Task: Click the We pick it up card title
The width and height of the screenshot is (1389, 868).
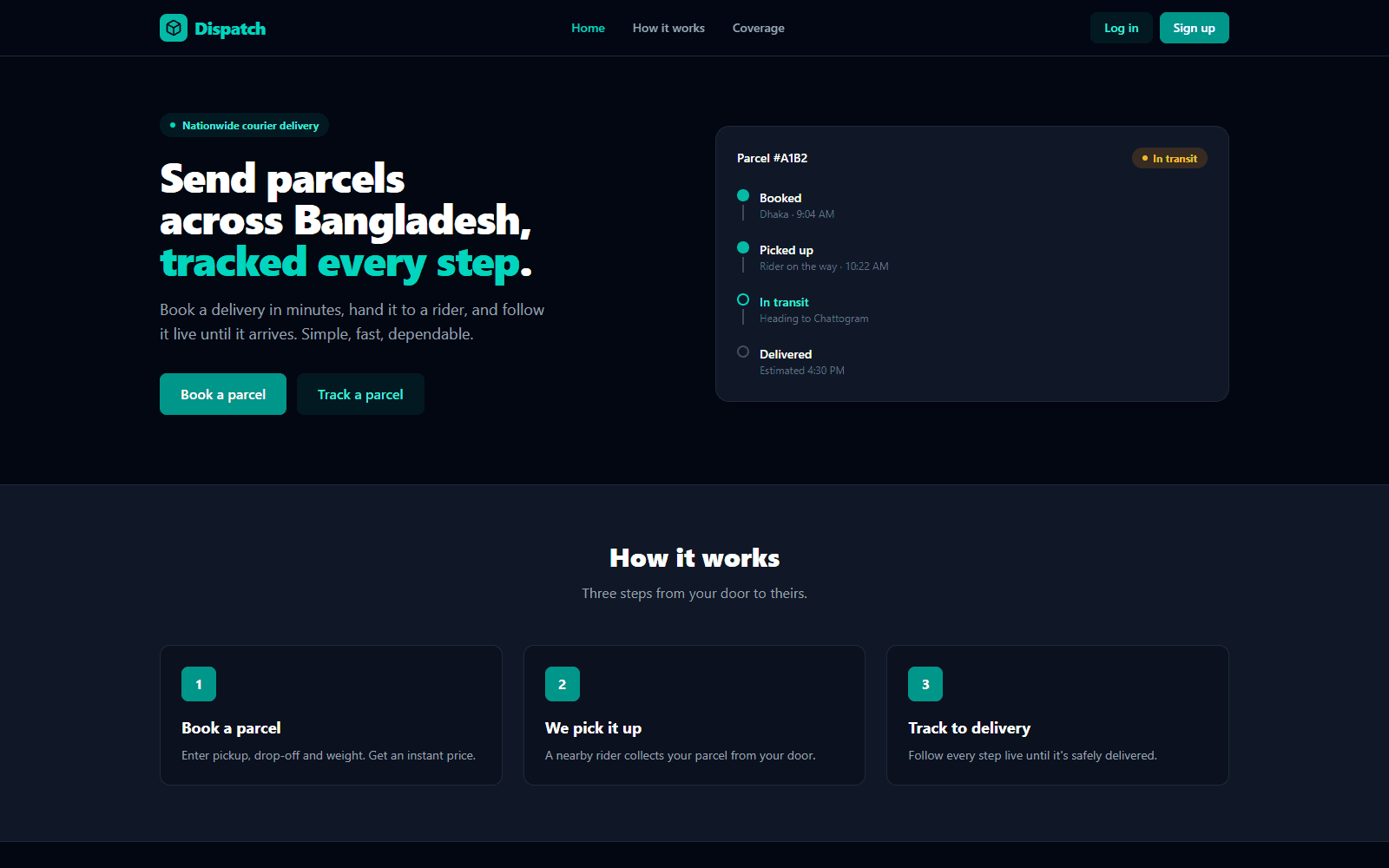Action: tap(594, 728)
